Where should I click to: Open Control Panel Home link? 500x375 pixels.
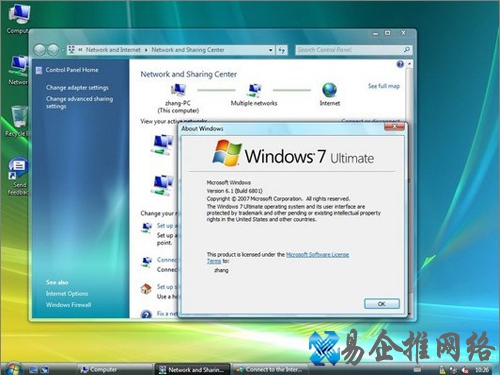(72, 70)
